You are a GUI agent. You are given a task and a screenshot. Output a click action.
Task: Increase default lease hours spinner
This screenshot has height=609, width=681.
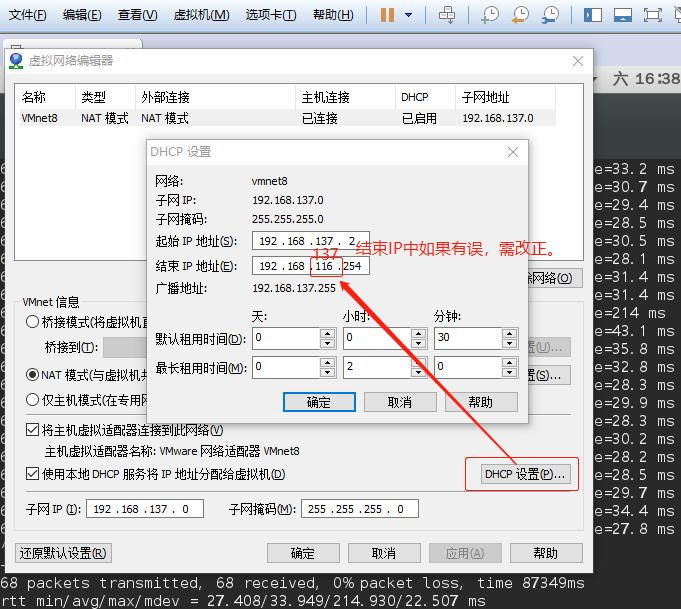point(419,334)
